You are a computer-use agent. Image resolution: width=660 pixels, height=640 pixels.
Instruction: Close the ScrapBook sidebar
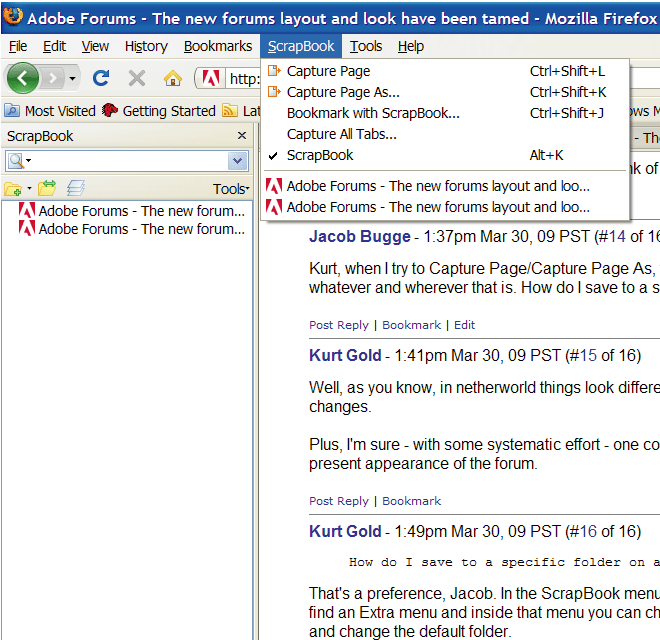242,136
